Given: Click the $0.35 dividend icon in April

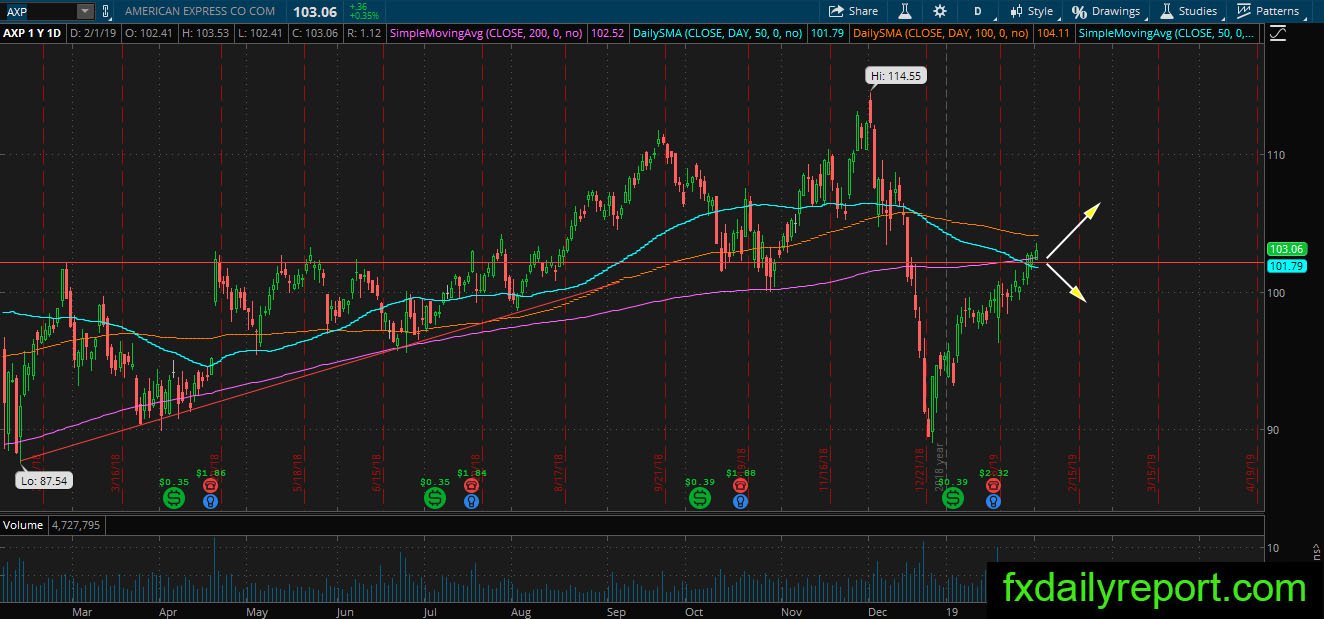Looking at the screenshot, I should click(174, 496).
